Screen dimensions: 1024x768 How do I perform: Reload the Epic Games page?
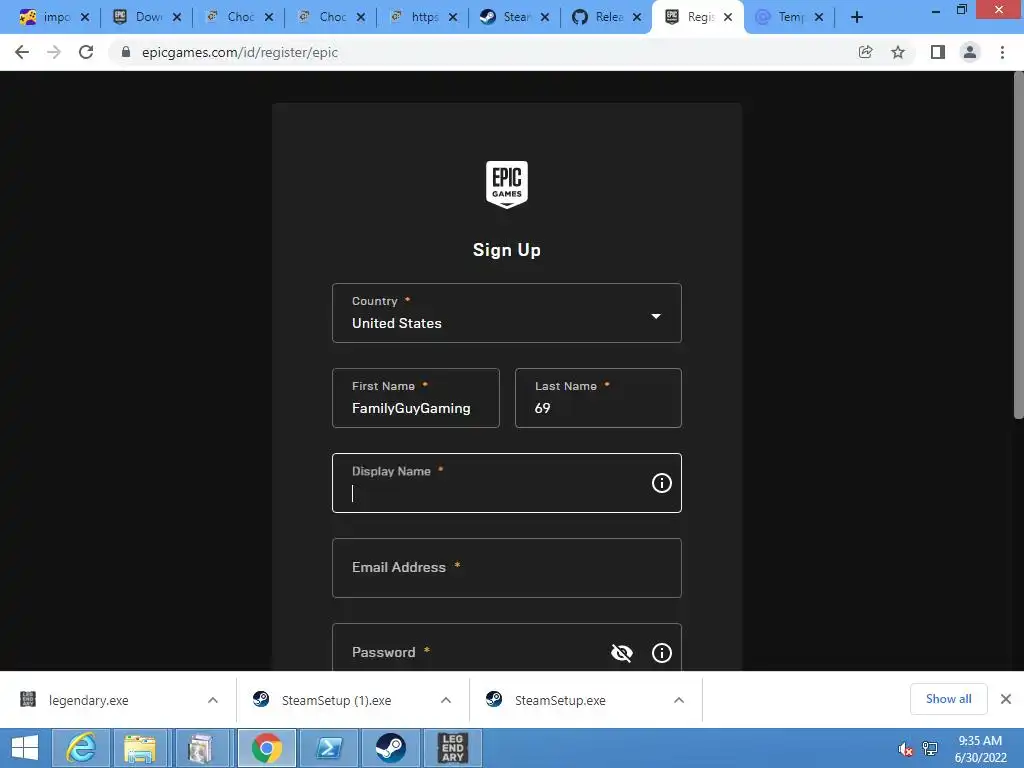tap(86, 52)
